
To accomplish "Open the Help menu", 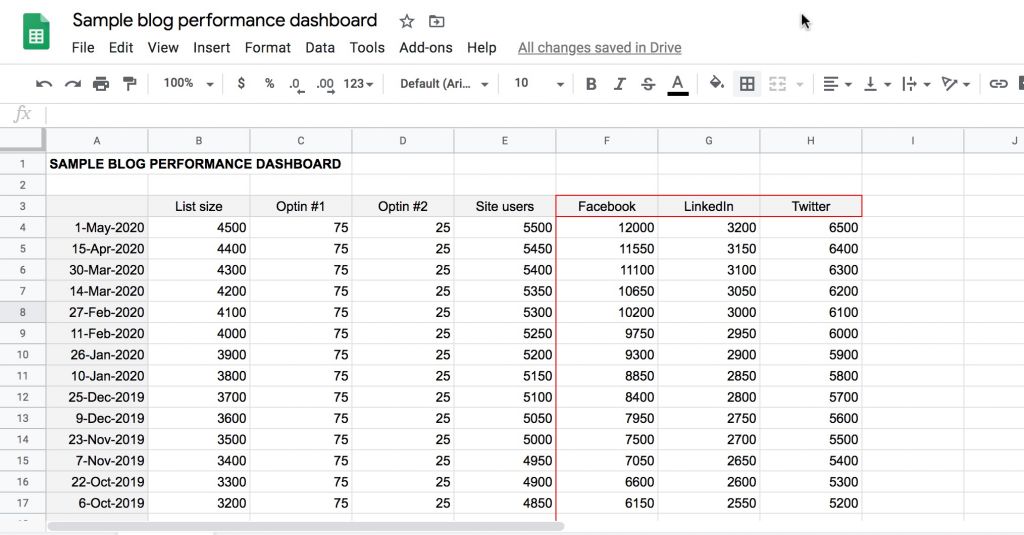I will (x=481, y=48).
